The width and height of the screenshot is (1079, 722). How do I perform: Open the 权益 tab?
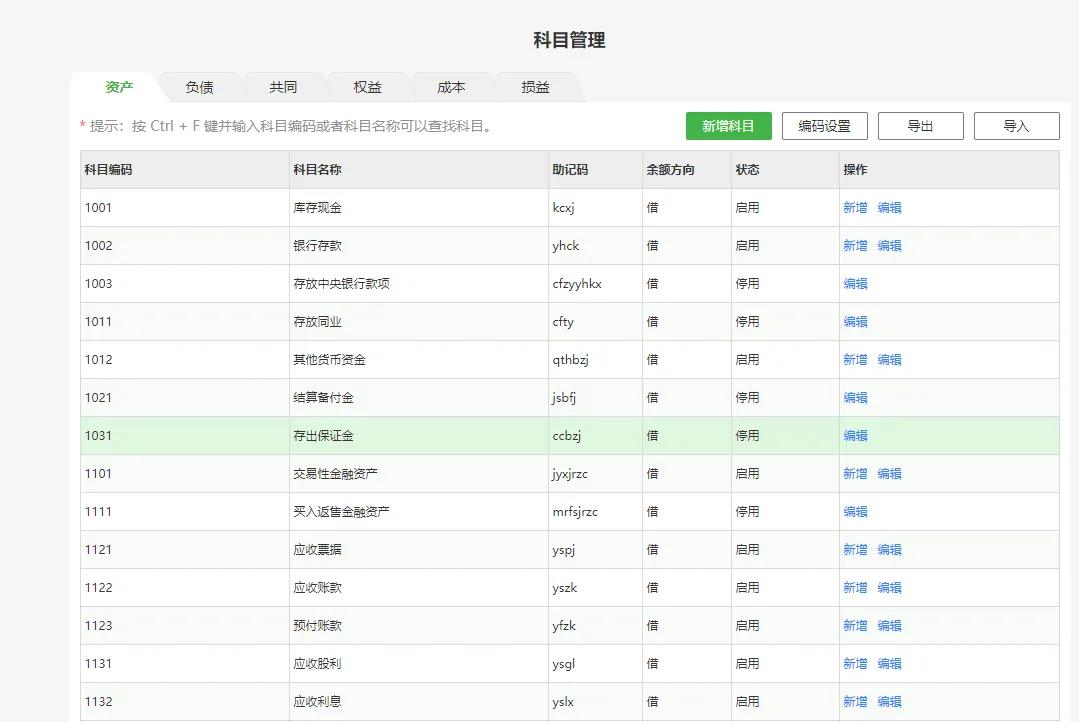click(367, 87)
